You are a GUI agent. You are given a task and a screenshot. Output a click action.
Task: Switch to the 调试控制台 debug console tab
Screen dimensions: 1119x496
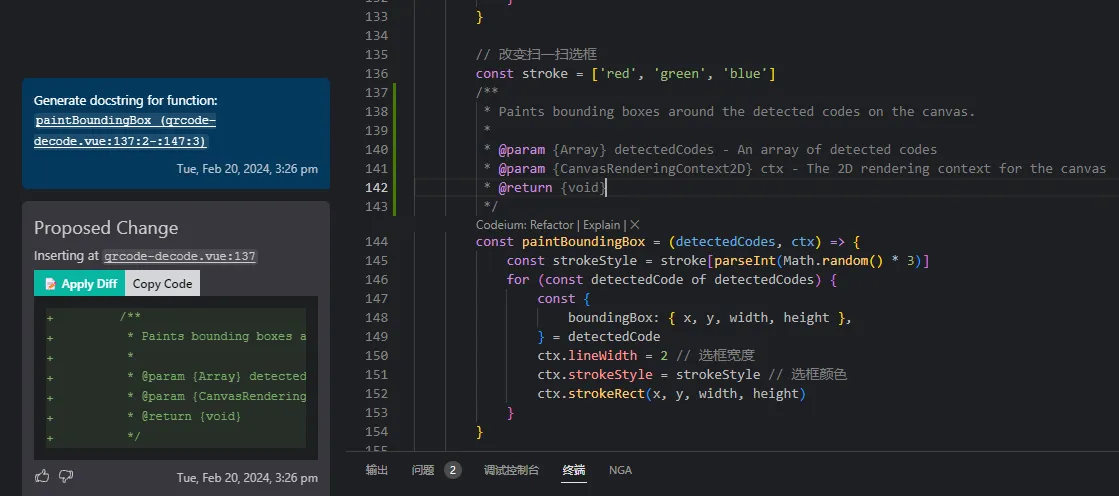point(511,470)
